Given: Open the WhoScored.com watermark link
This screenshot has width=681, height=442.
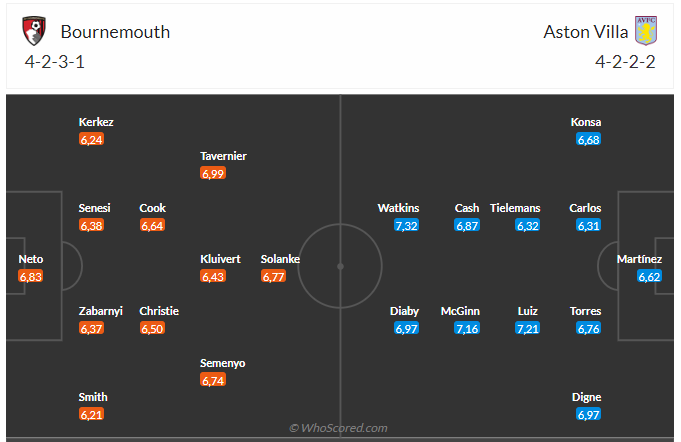Looking at the screenshot, I should click(338, 428).
